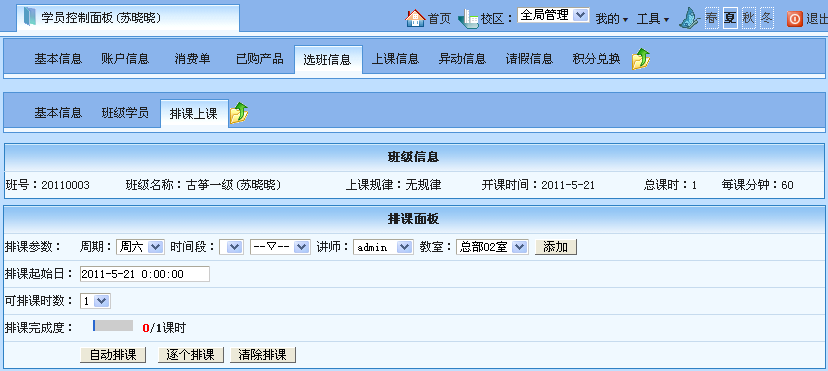Click the butterfly theme icon
Screen dimensions: 828x371
tap(689, 18)
